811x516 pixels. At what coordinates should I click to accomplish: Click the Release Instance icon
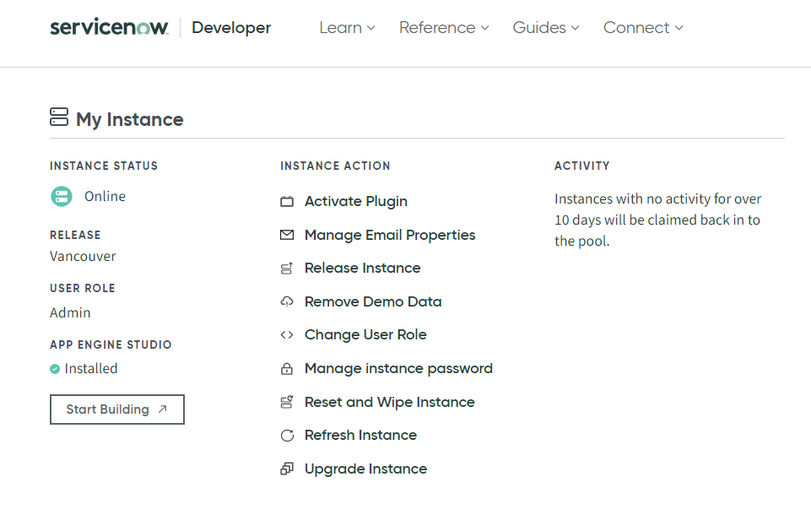pyautogui.click(x=287, y=269)
